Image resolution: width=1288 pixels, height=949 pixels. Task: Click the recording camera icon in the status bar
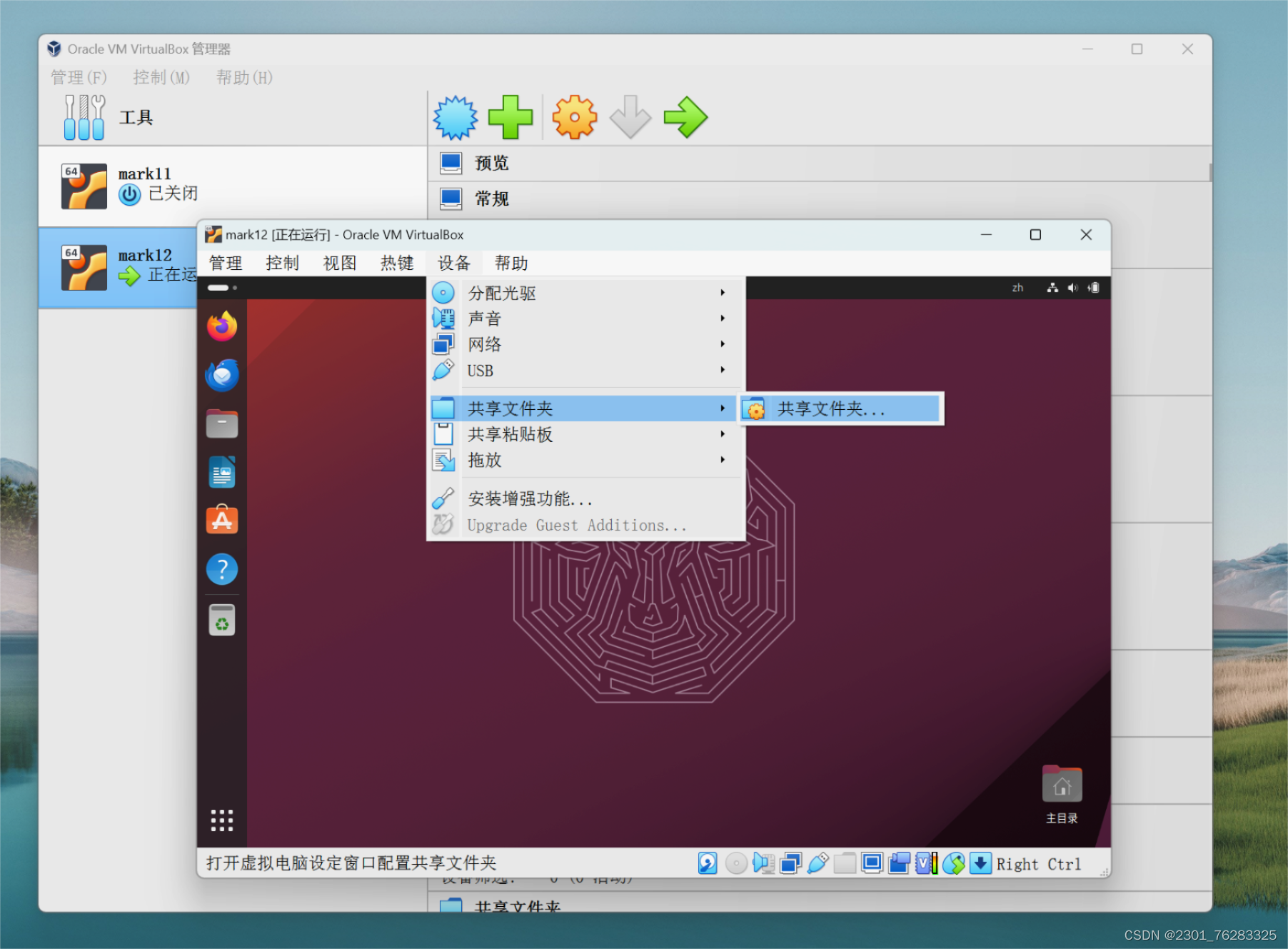pyautogui.click(x=899, y=863)
